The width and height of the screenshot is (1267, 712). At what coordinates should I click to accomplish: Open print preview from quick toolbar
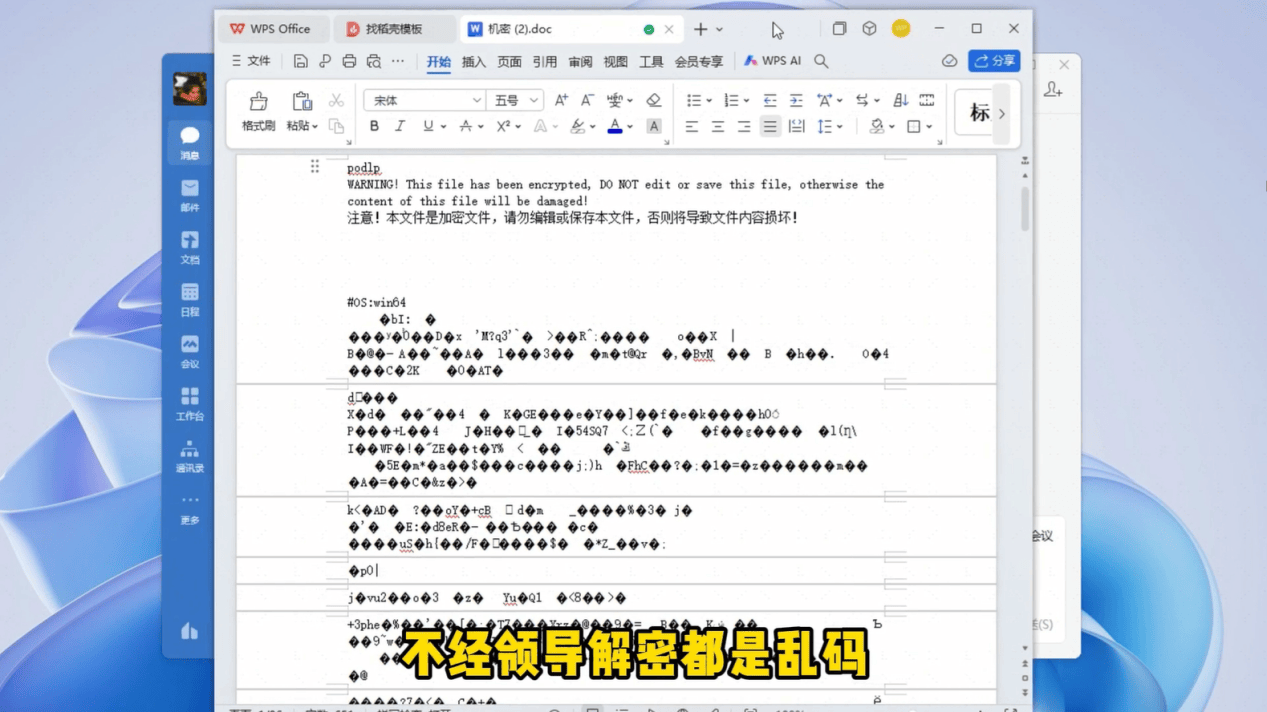click(373, 61)
